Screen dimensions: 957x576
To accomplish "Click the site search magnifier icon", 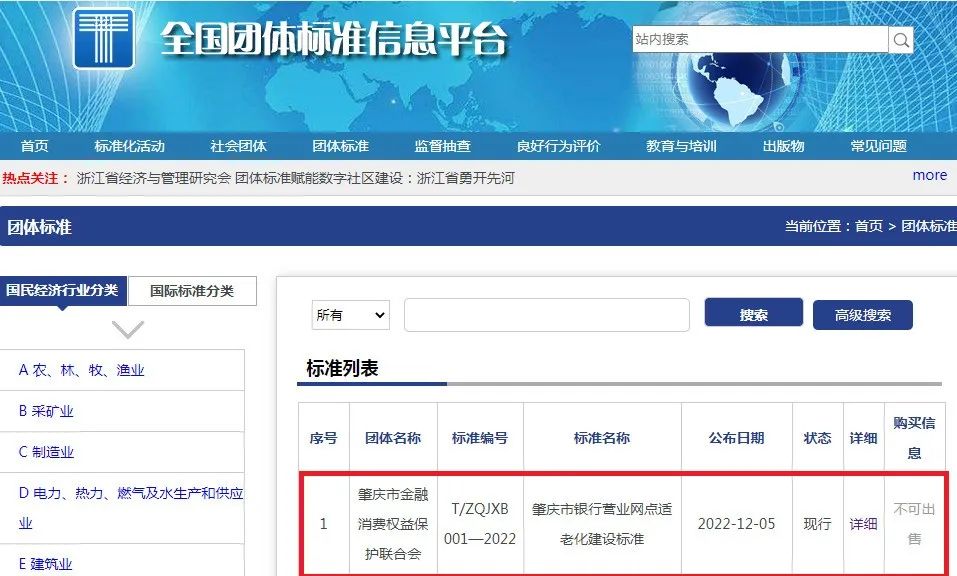I will [901, 40].
